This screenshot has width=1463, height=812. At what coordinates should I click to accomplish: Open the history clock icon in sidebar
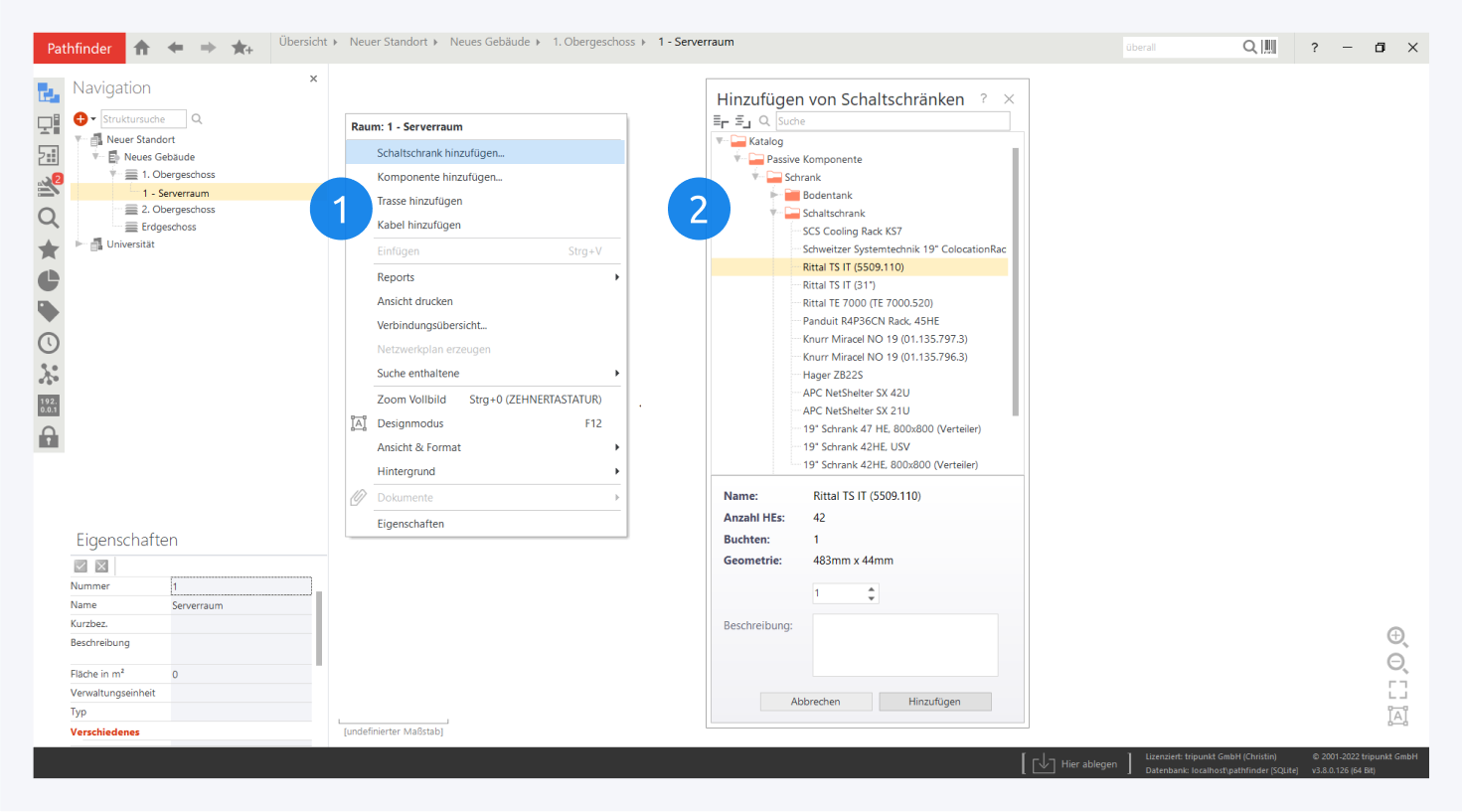[48, 344]
